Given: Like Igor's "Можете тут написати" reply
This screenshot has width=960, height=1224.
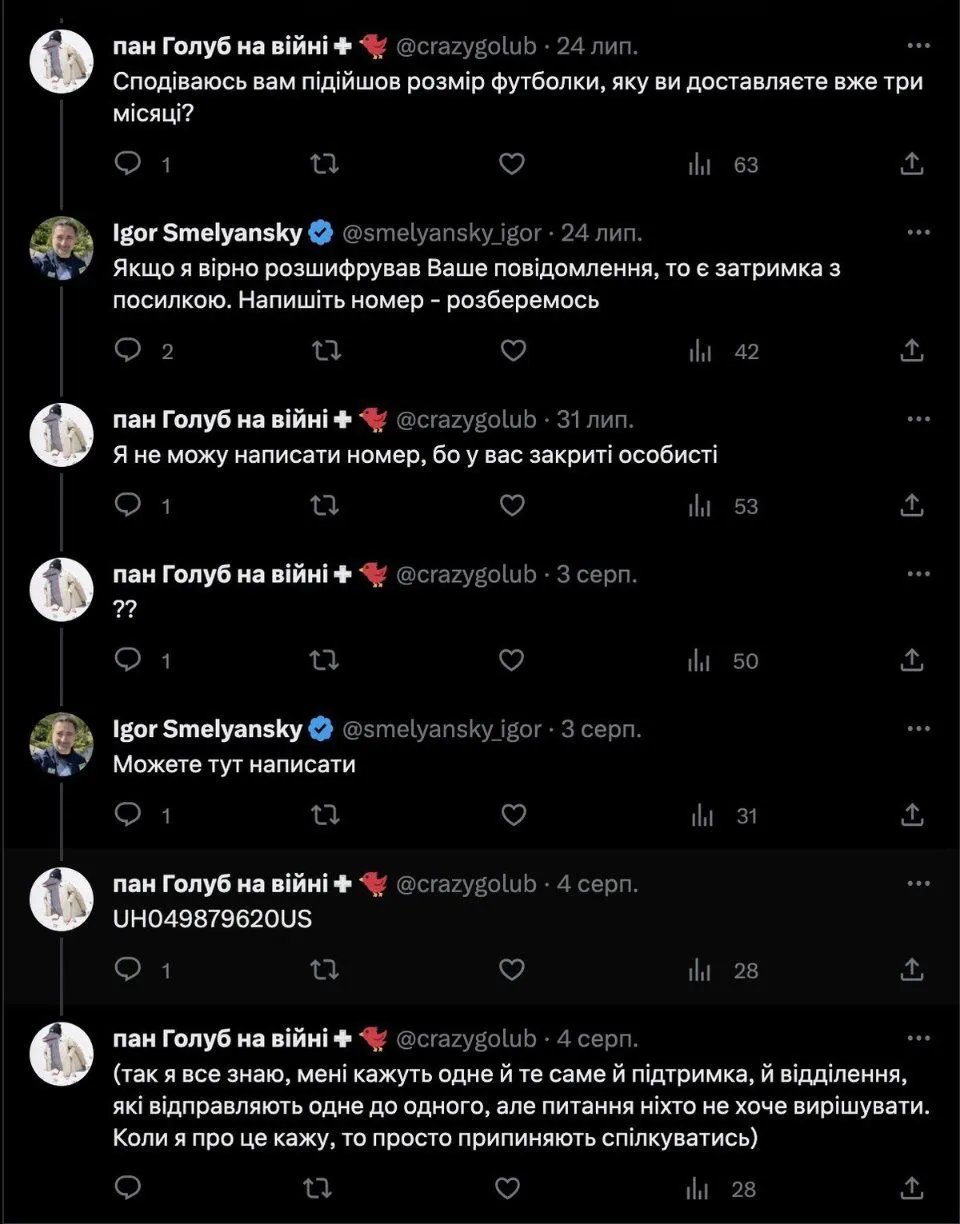Looking at the screenshot, I should (x=512, y=816).
